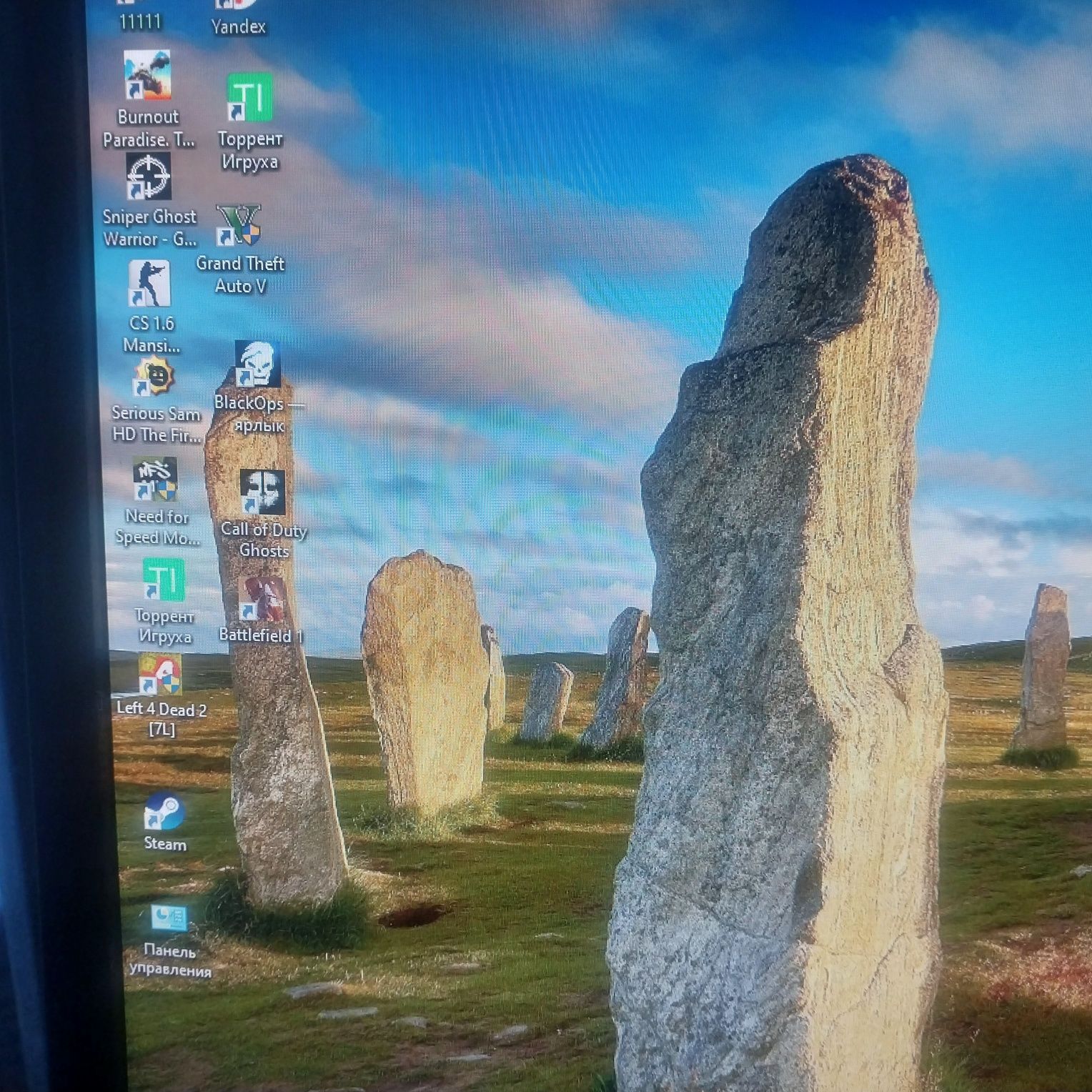Image resolution: width=1092 pixels, height=1092 pixels.
Task: Select the Торрент Игруха icon above Left 4 Dead
Action: 163,580
